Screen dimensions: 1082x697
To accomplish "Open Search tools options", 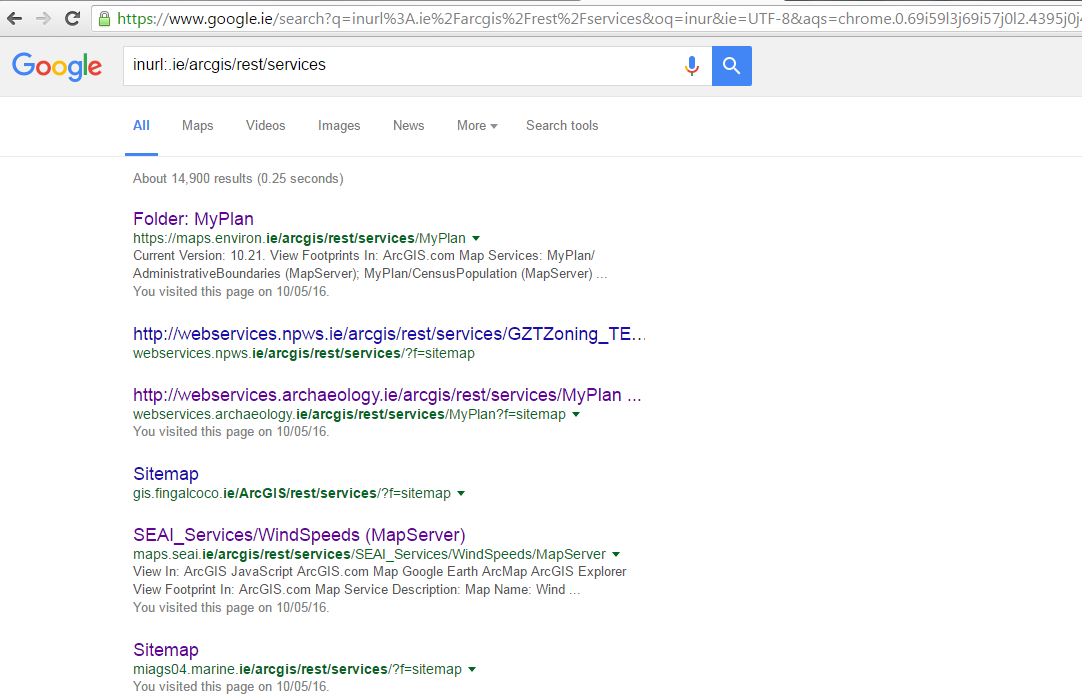I will click(x=562, y=126).
